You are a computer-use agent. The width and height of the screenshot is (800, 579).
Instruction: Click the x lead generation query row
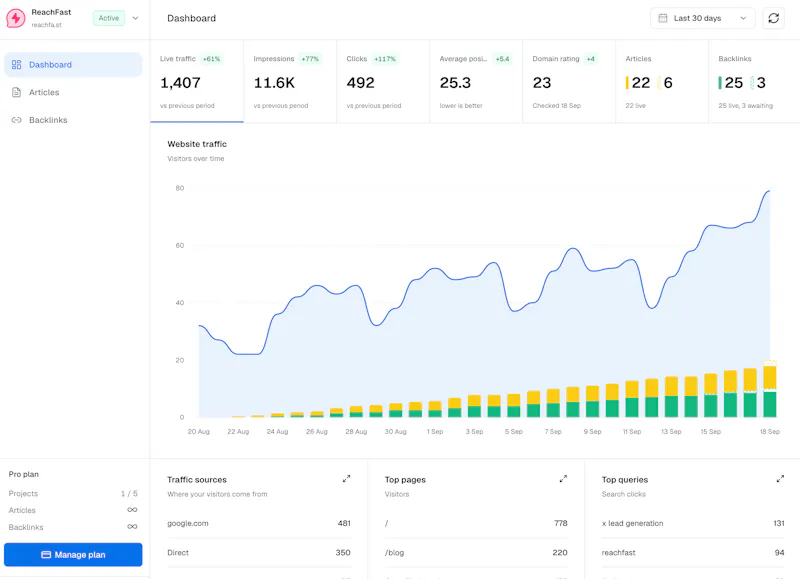pos(693,523)
